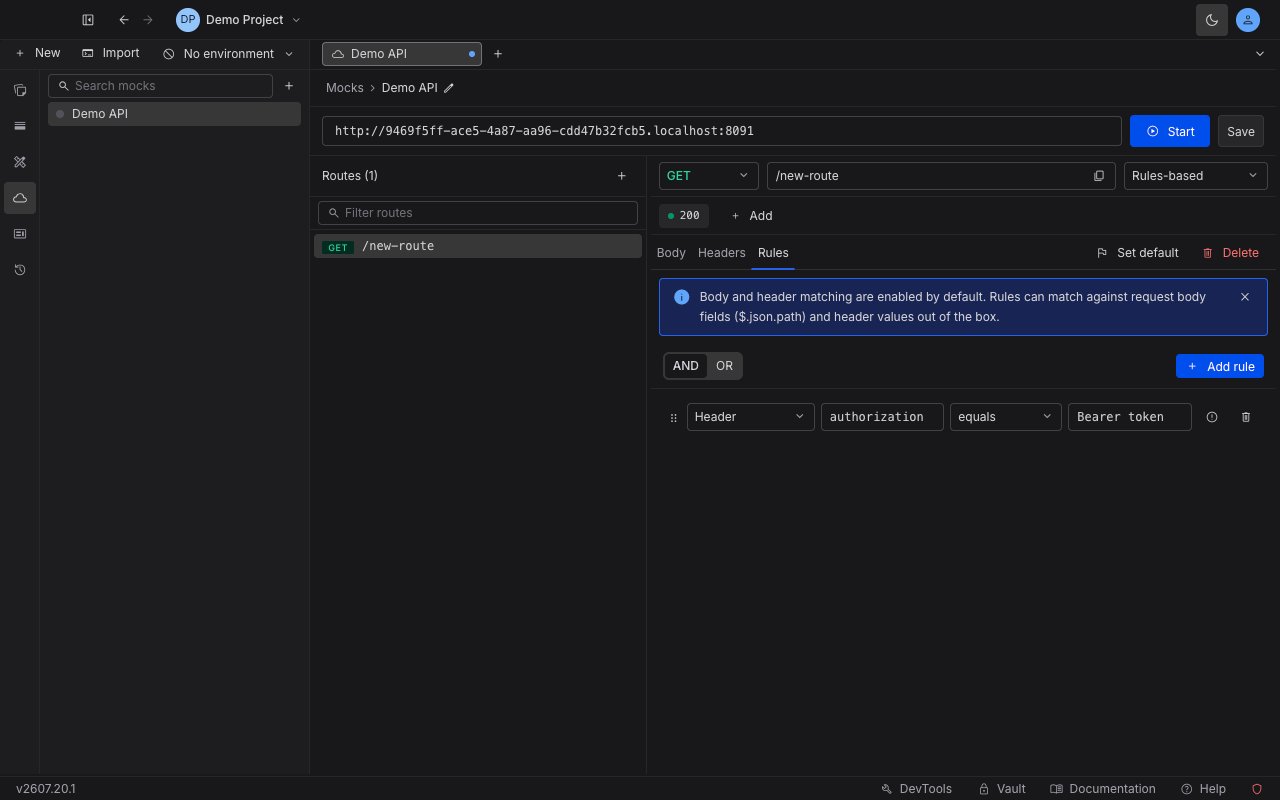Delete the response
Image resolution: width=1280 pixels, height=800 pixels.
point(1230,253)
